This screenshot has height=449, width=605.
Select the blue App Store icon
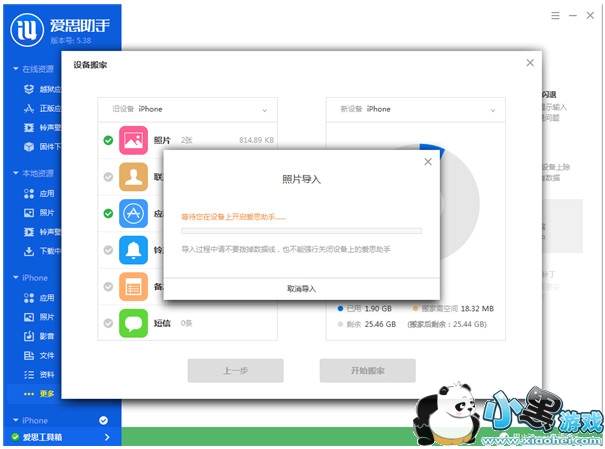point(133,213)
